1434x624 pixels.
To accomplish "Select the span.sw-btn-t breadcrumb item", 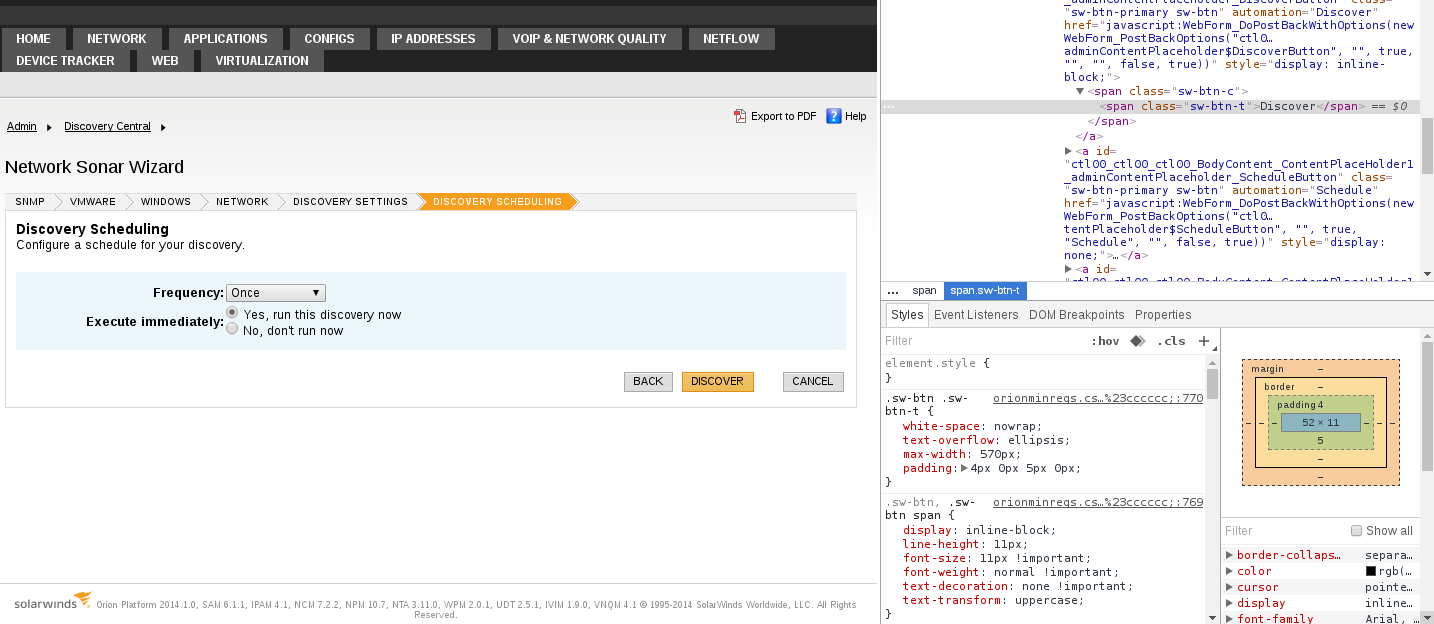I will tap(985, 291).
